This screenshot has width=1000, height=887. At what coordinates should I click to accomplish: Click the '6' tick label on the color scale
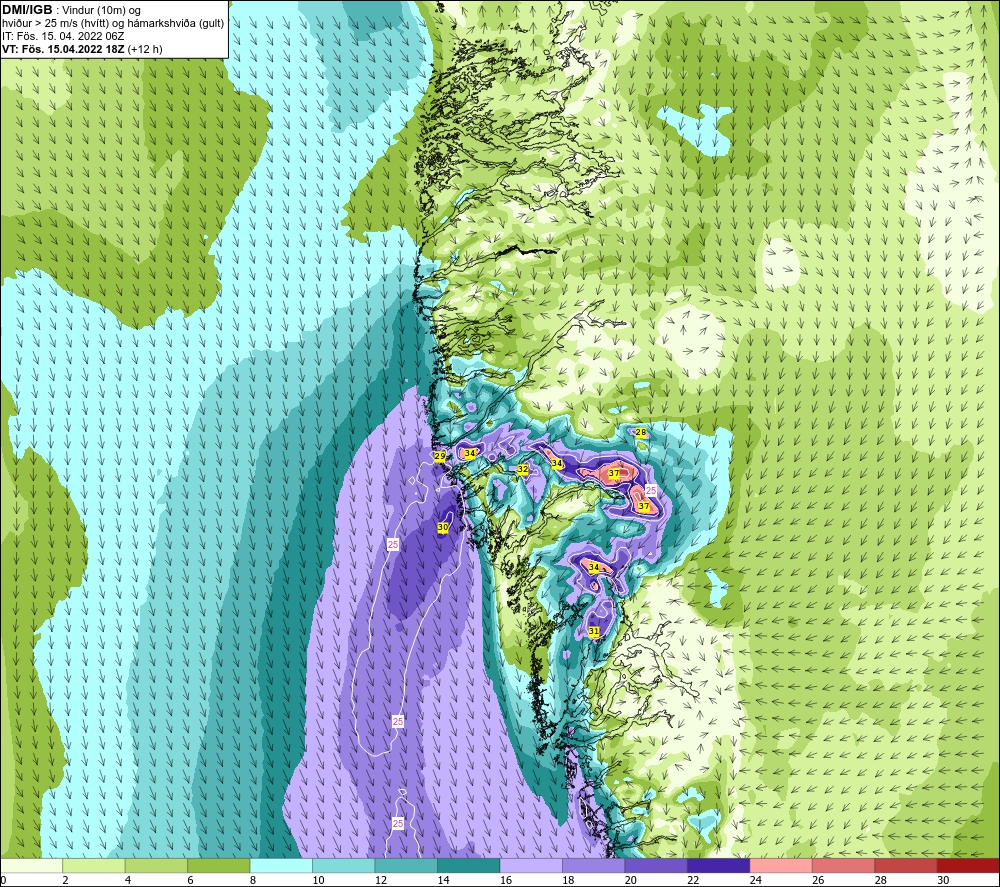pos(190,880)
